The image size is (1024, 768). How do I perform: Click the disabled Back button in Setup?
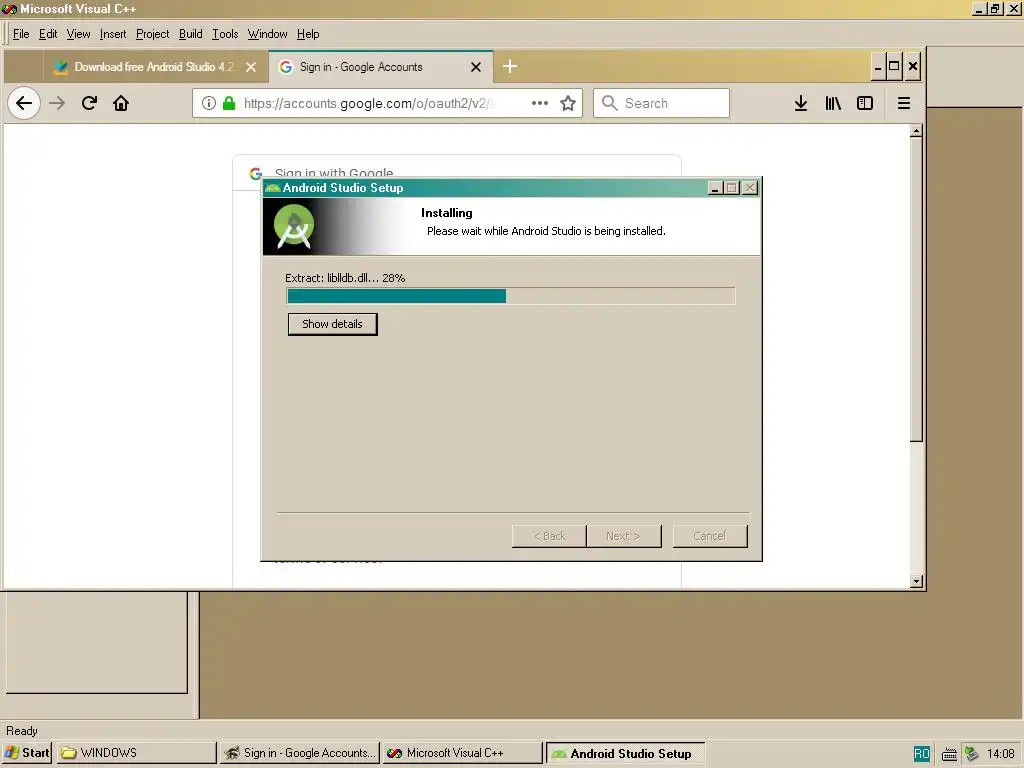pyautogui.click(x=549, y=536)
